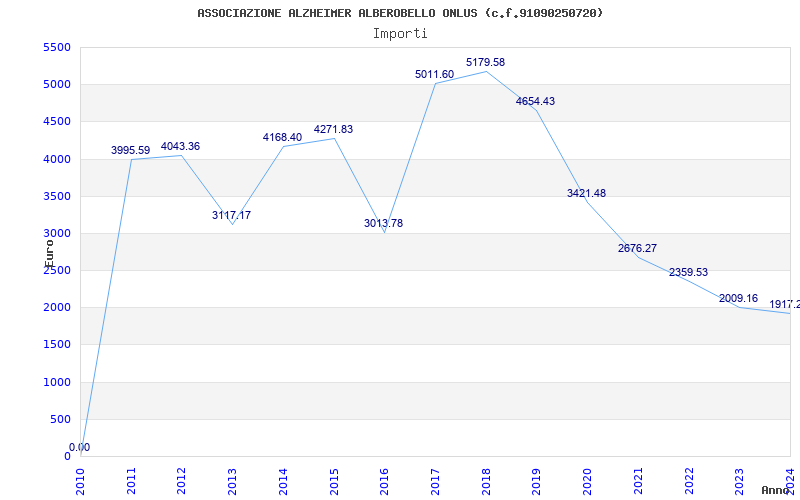
Task: Click the 2020 x-axis year label
Action: click(x=587, y=481)
